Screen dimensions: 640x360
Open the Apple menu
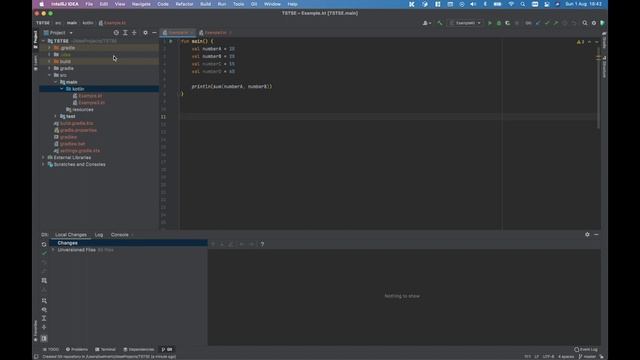(41, 4)
